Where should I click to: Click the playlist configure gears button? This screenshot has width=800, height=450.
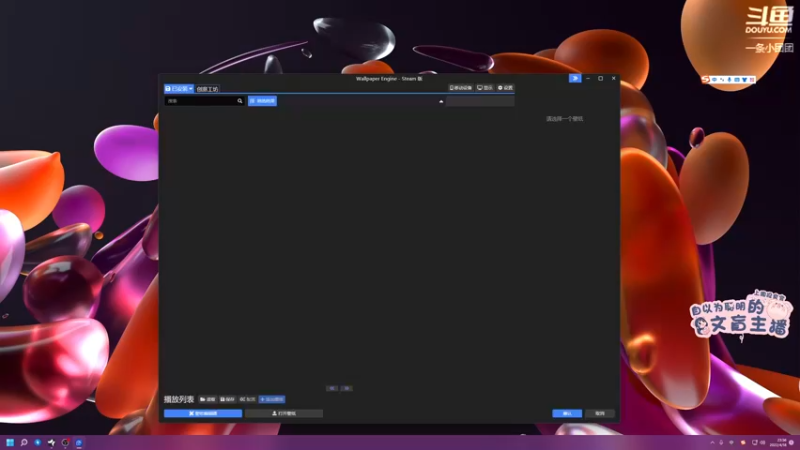247,399
